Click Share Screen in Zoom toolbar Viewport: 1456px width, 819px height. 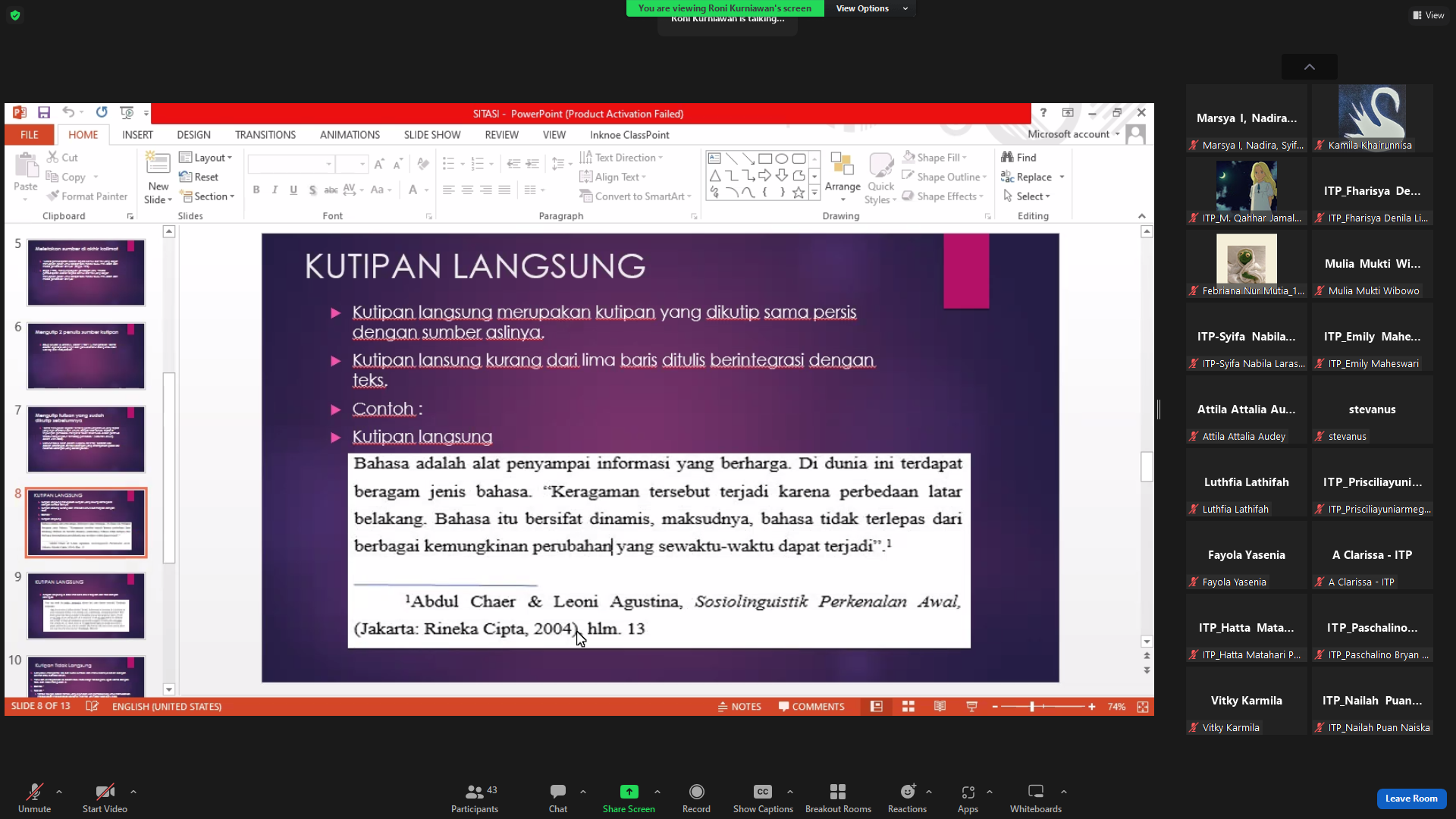pyautogui.click(x=629, y=798)
